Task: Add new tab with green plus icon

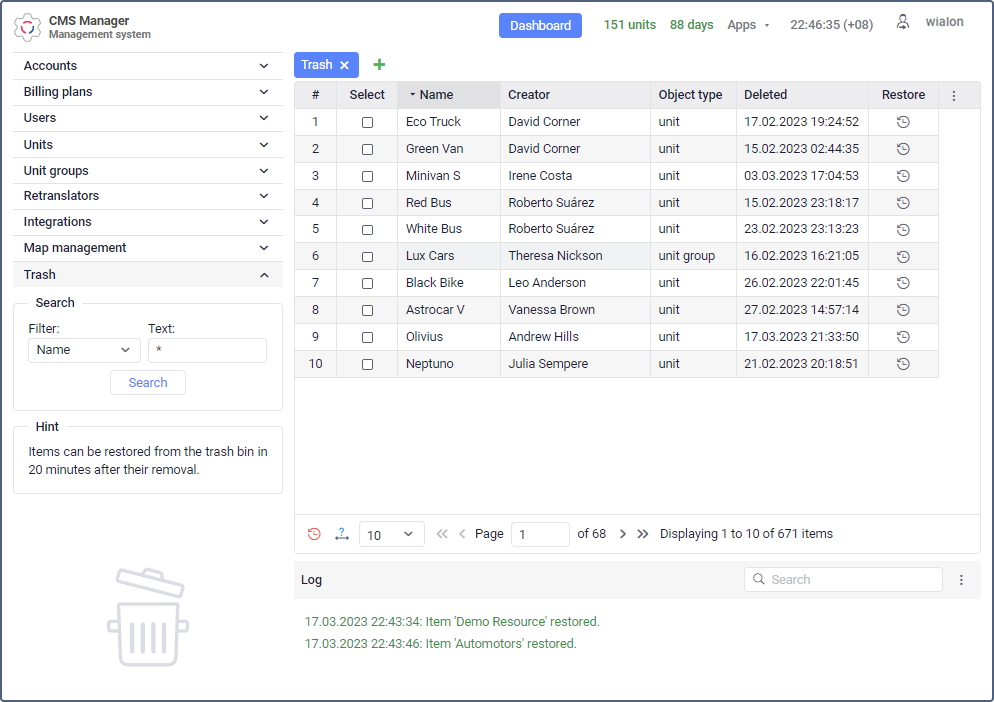Action: point(379,65)
